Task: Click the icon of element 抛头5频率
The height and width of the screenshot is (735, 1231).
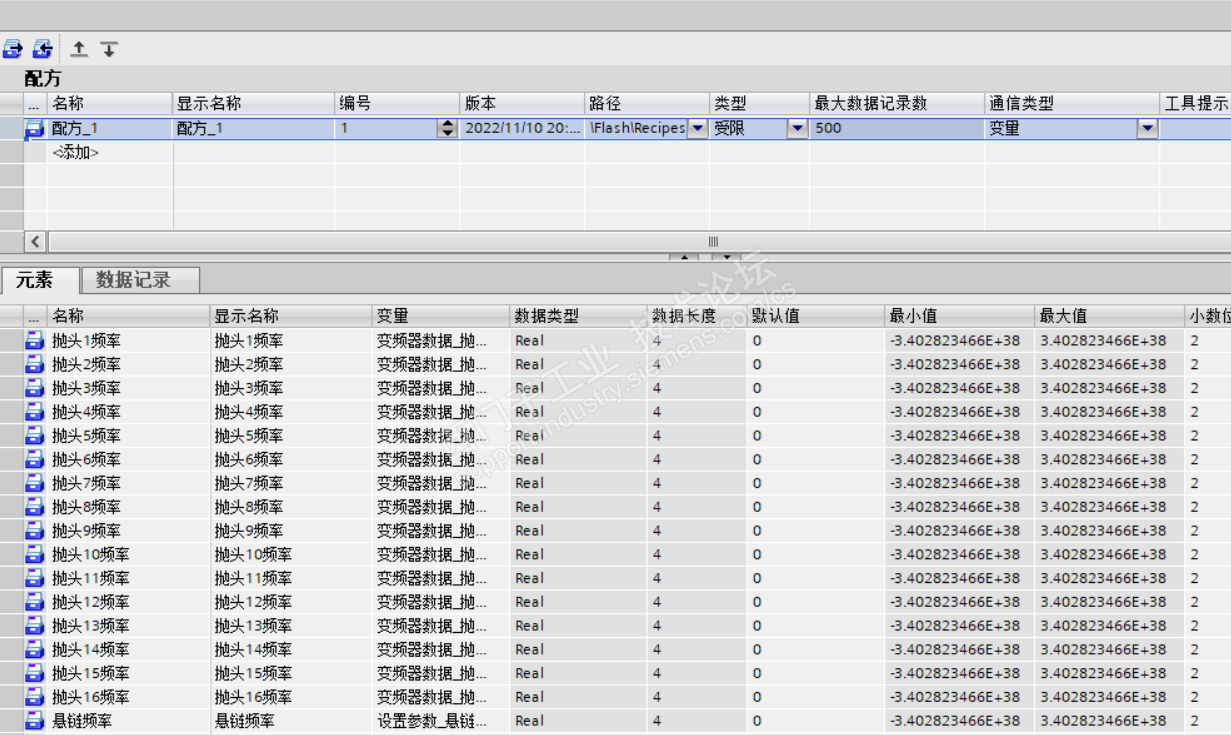Action: point(35,435)
